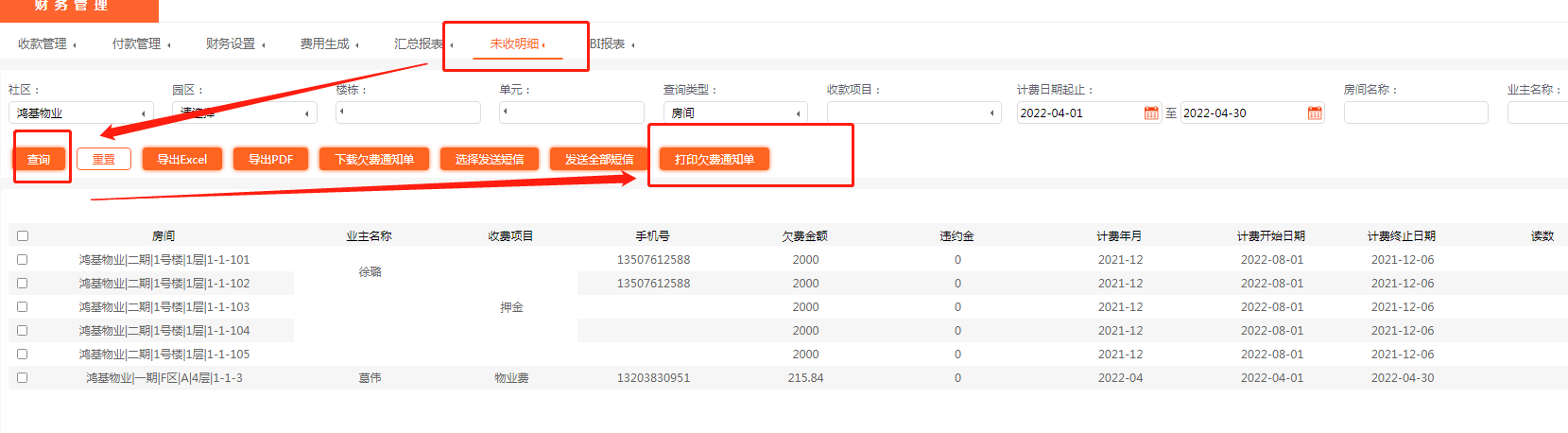Expand the 收款项目 dropdown

click(x=913, y=113)
